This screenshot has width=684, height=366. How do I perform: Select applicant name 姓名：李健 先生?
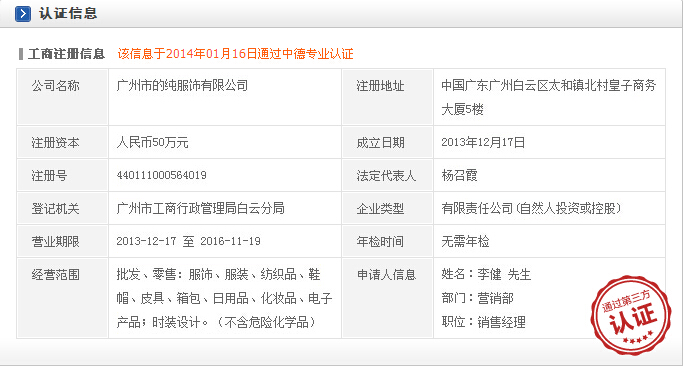(x=486, y=274)
